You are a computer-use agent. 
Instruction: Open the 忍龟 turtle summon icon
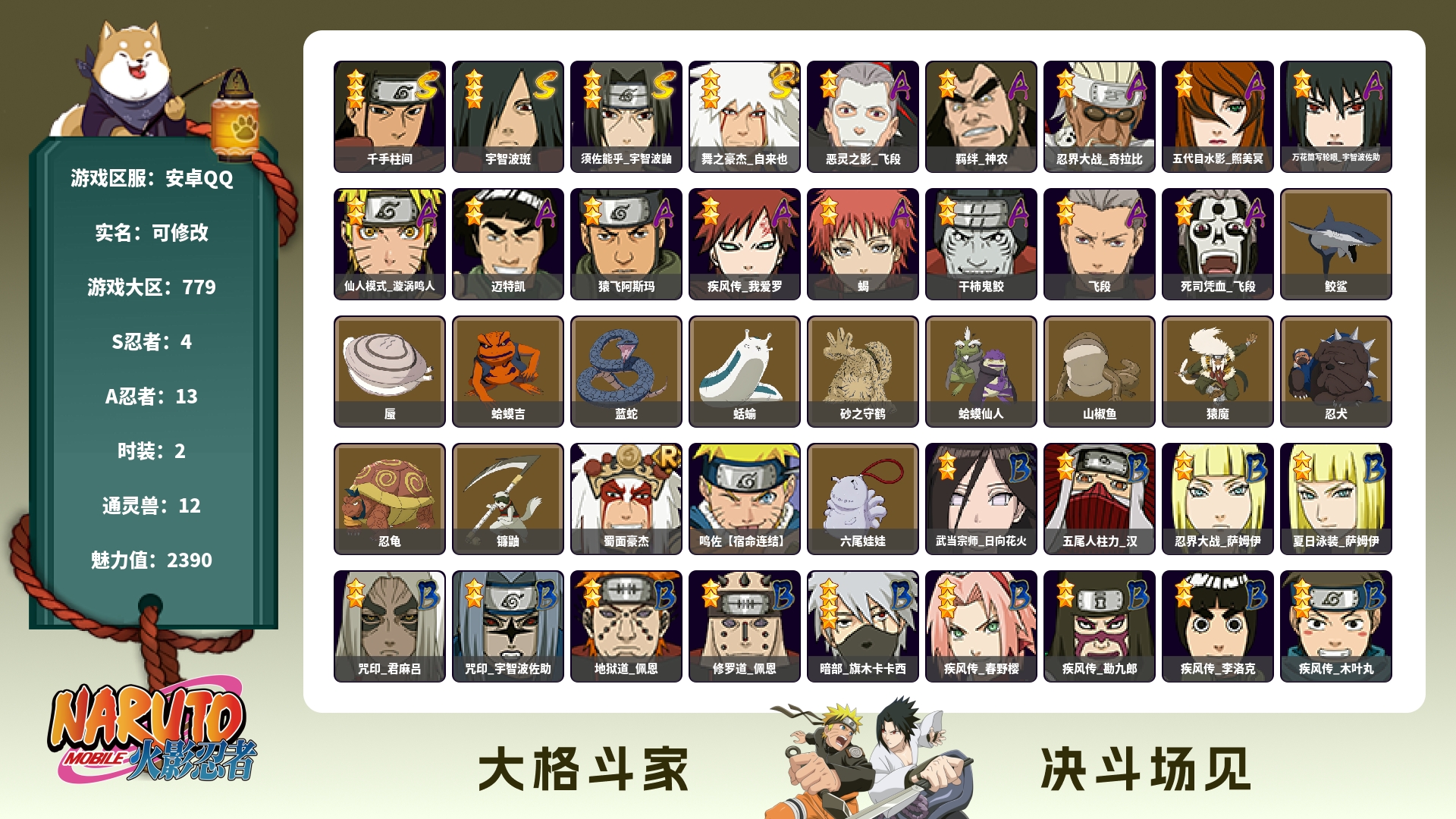tap(390, 499)
